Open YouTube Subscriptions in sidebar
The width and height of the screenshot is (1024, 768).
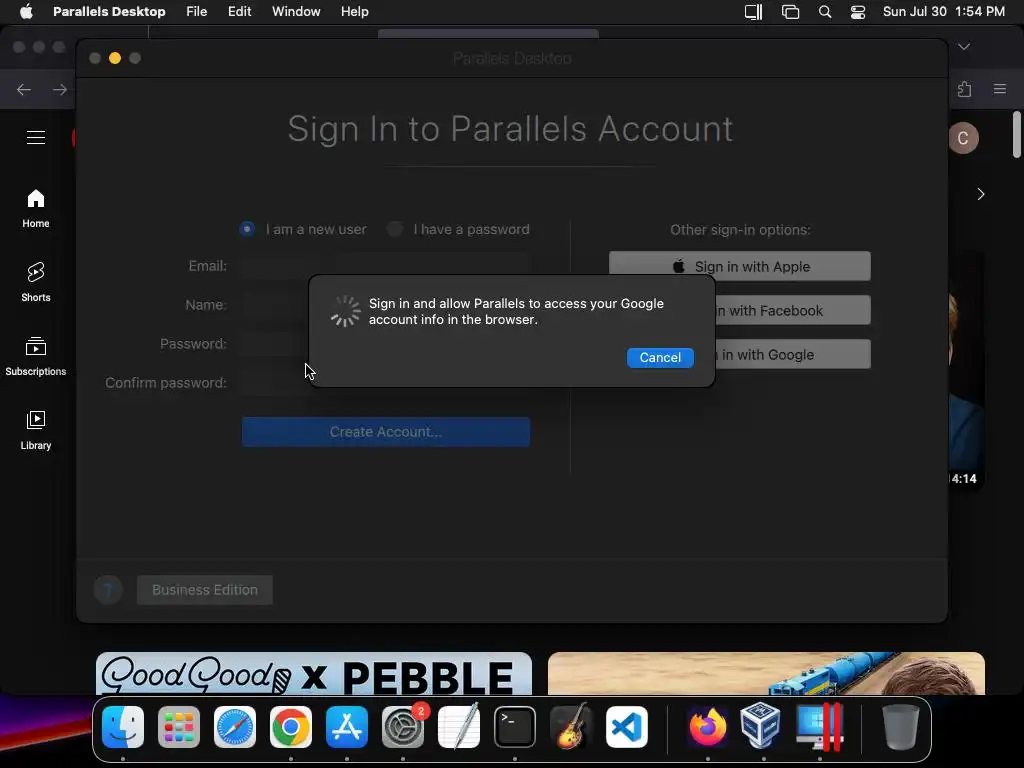[36, 356]
